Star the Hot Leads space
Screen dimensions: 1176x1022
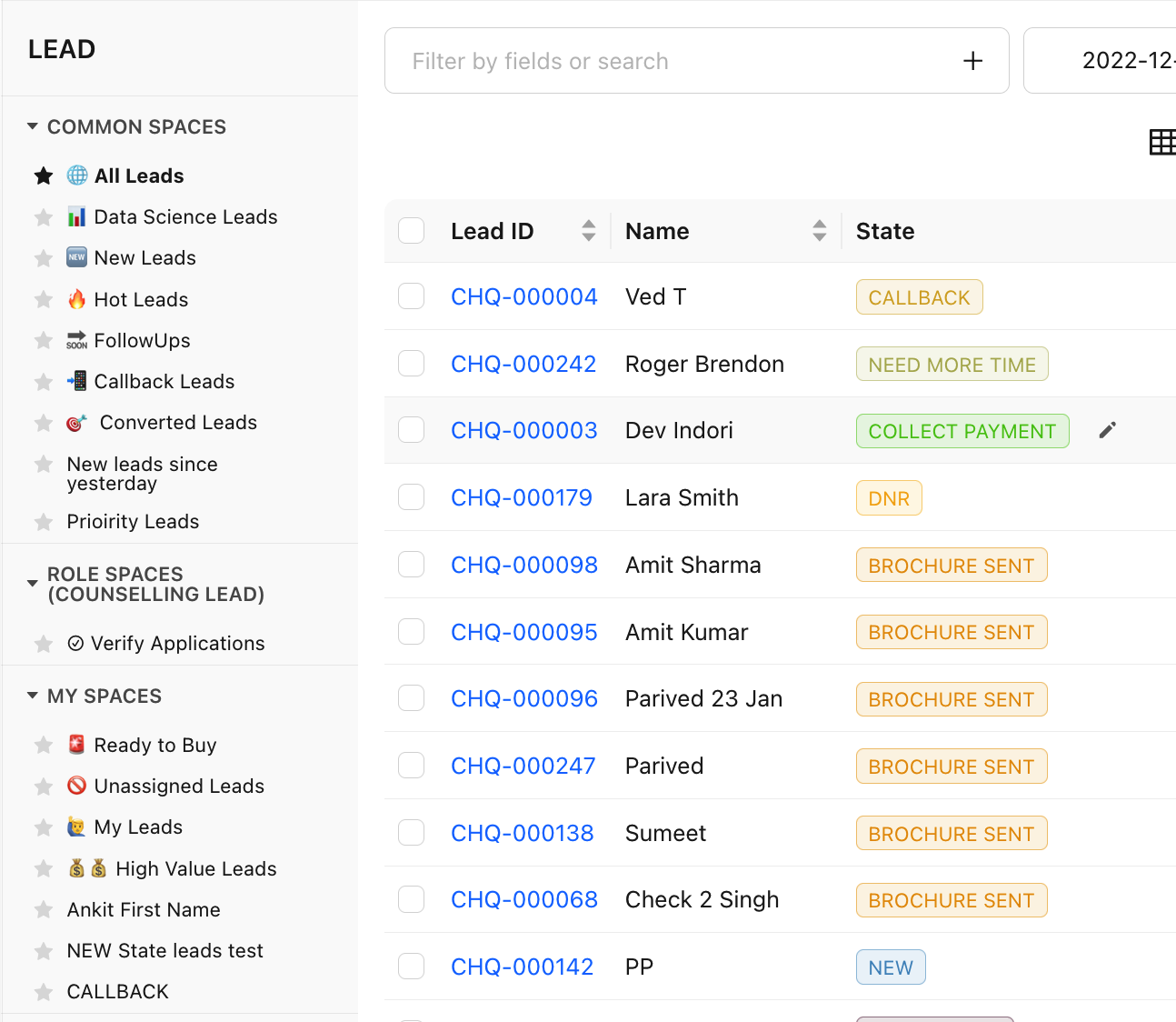pos(43,300)
